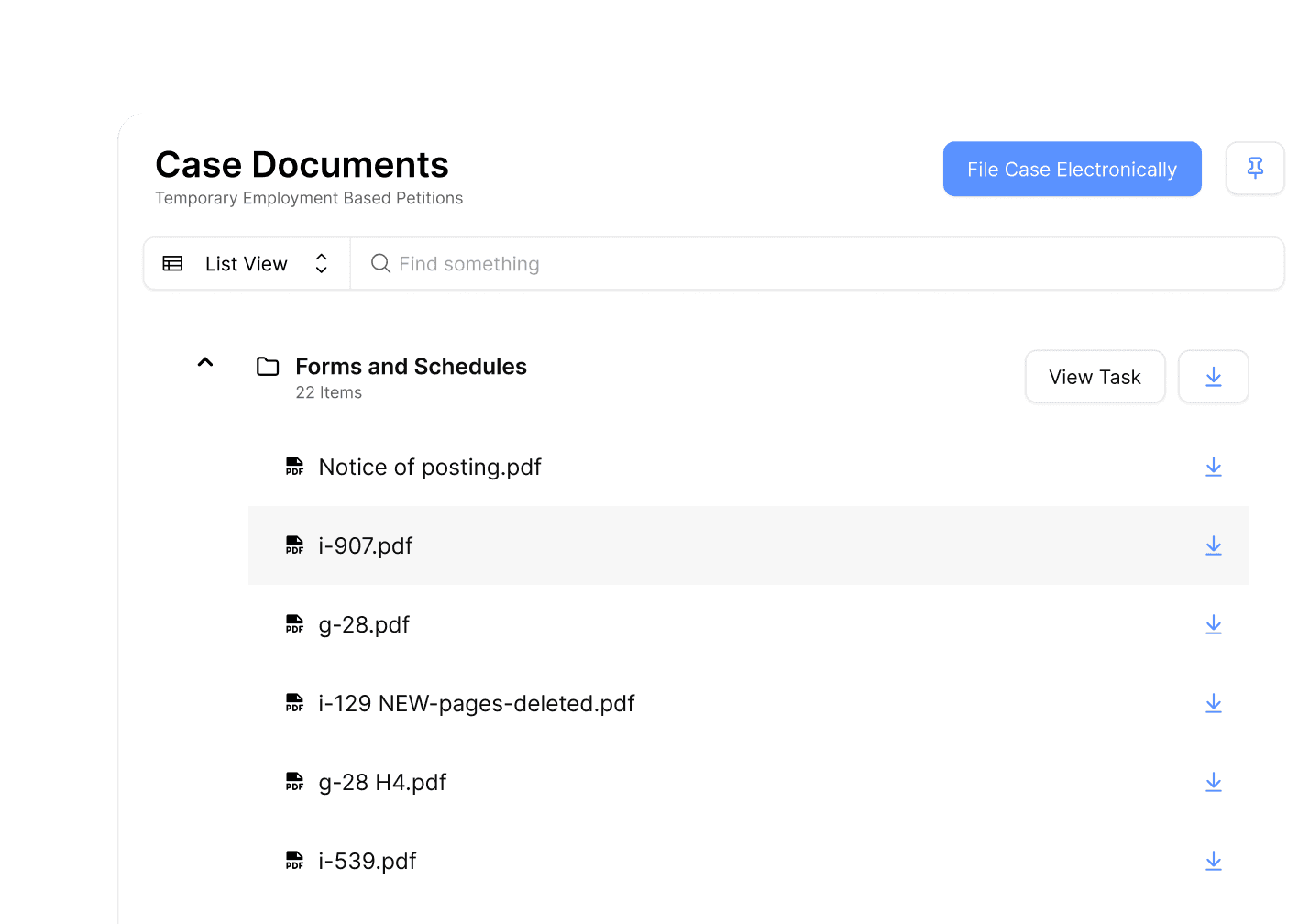Download Notice of posting.pdf
1309x924 pixels.
pyautogui.click(x=1213, y=467)
